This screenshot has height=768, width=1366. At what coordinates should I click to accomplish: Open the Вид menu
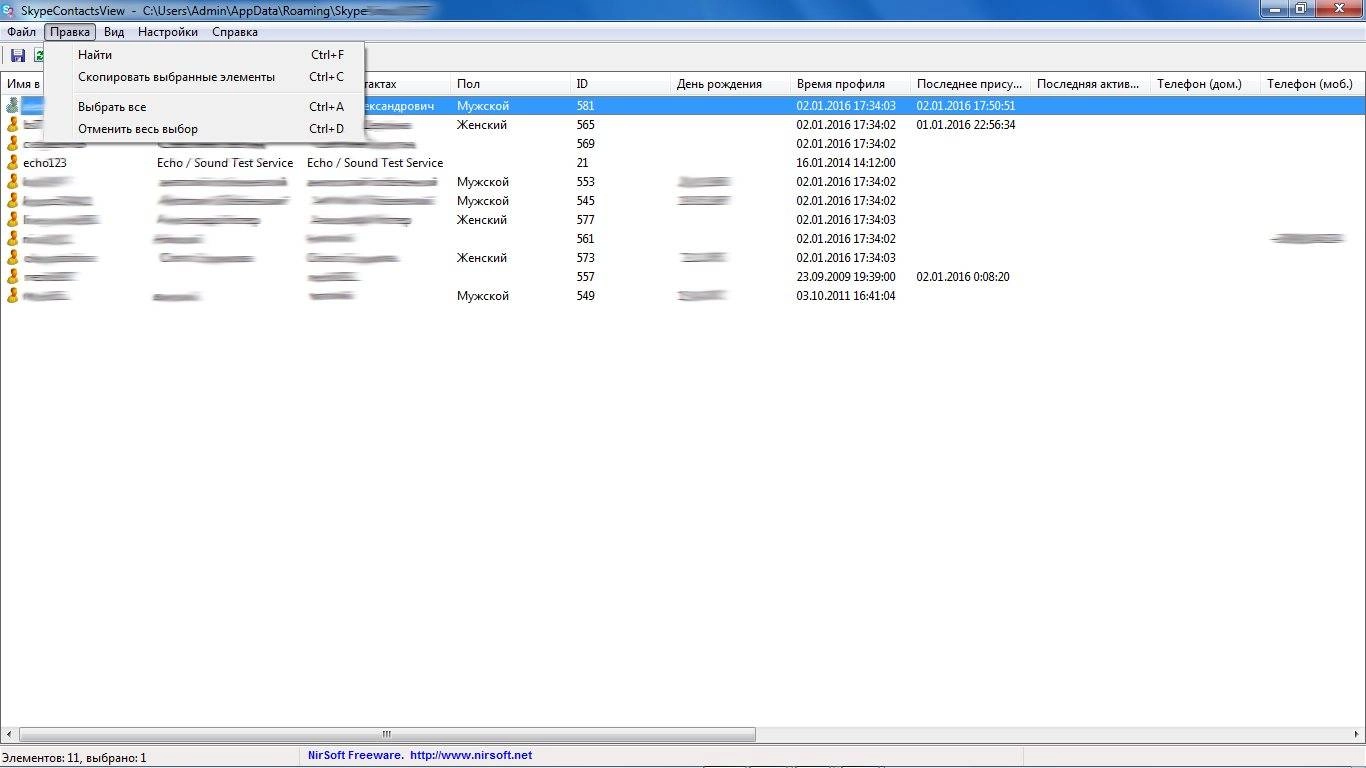pyautogui.click(x=114, y=32)
